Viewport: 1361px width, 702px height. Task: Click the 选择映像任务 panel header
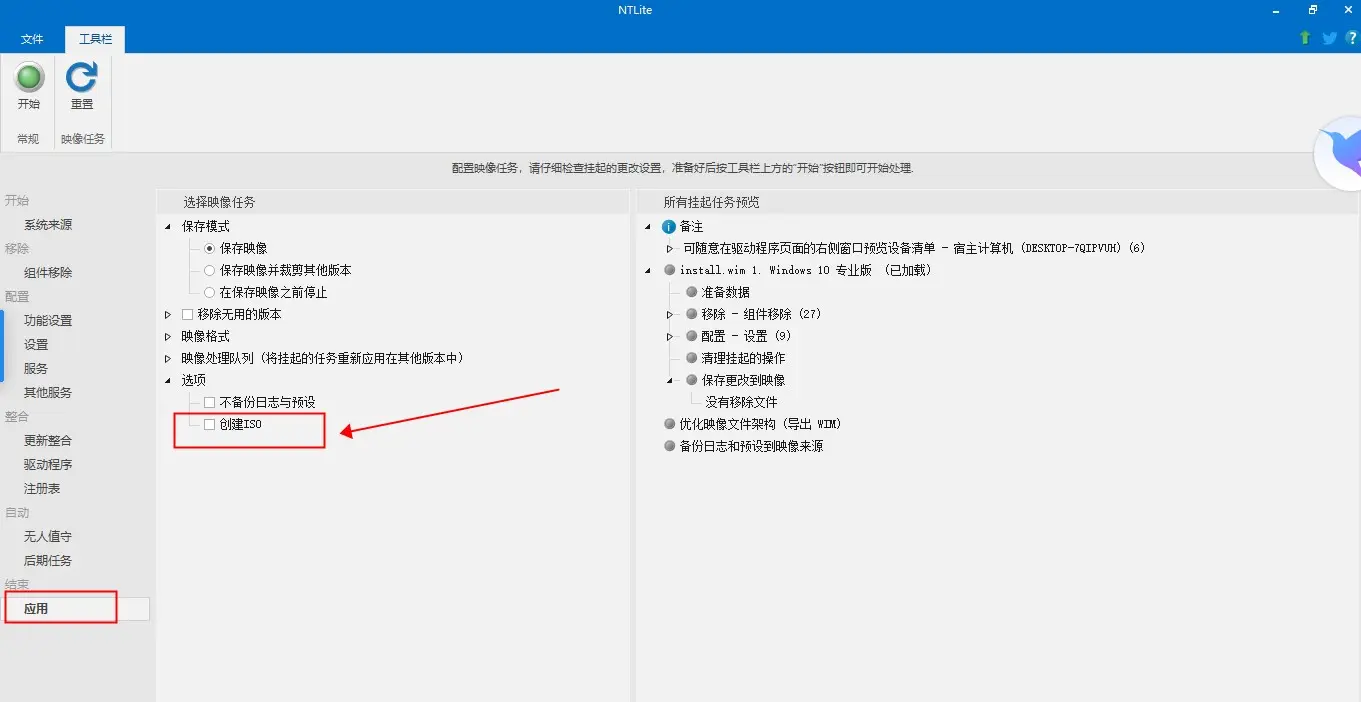219,202
